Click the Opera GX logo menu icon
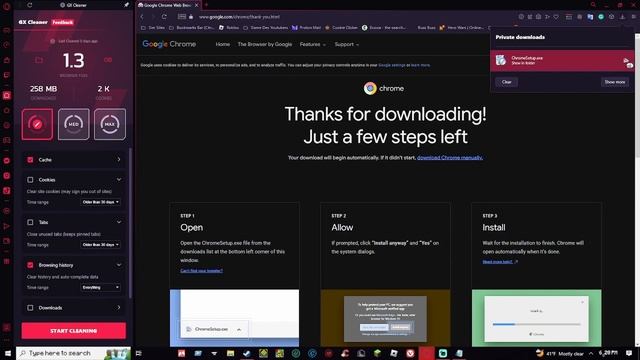640x360 pixels. tap(6, 6)
